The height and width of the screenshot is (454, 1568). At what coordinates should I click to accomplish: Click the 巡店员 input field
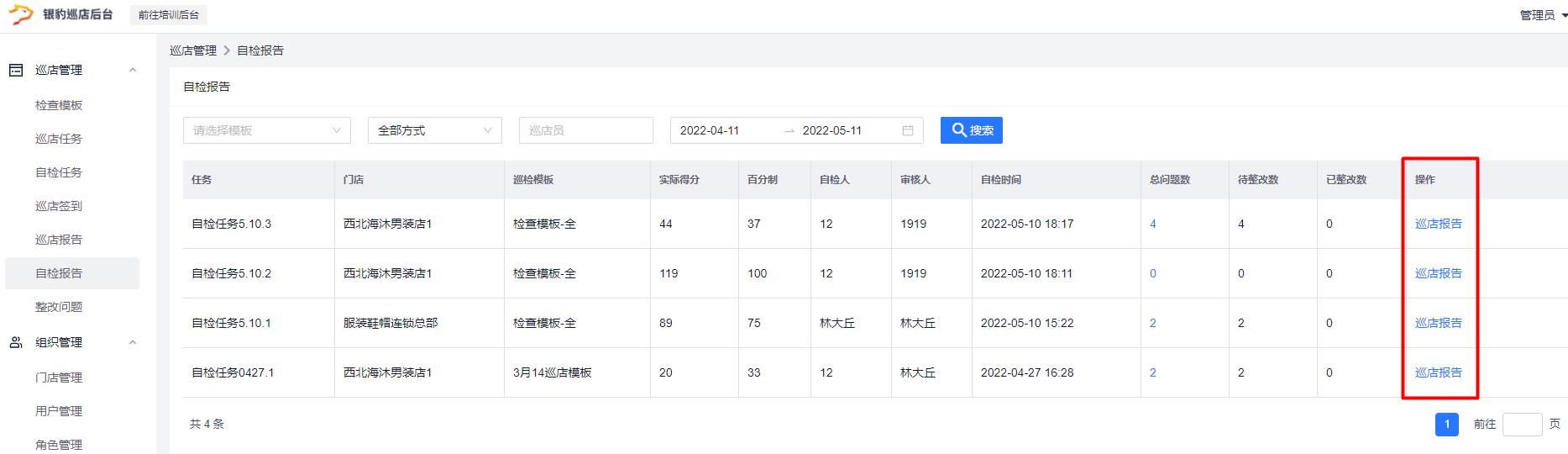tap(585, 130)
